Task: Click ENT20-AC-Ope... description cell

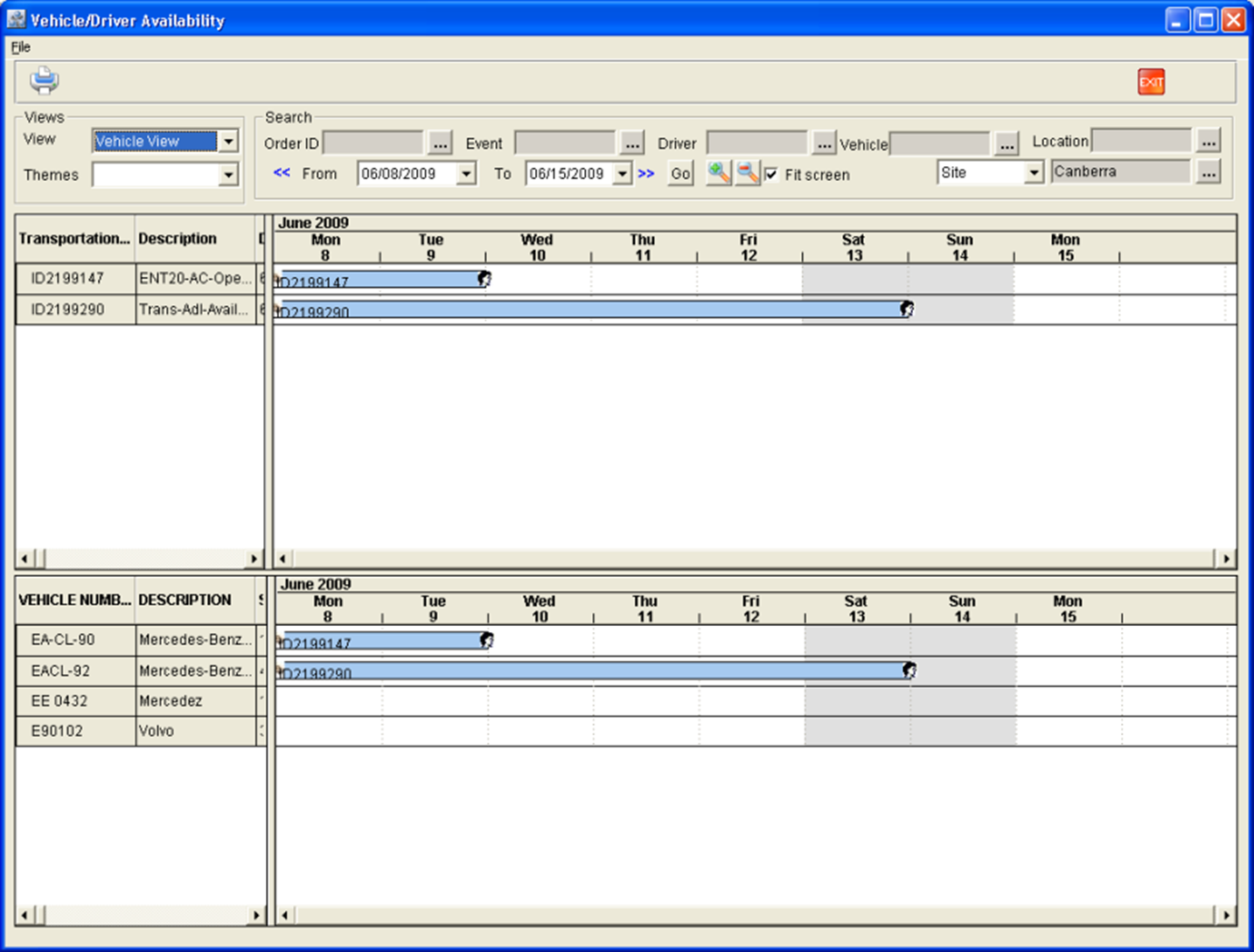Action: pyautogui.click(x=195, y=279)
